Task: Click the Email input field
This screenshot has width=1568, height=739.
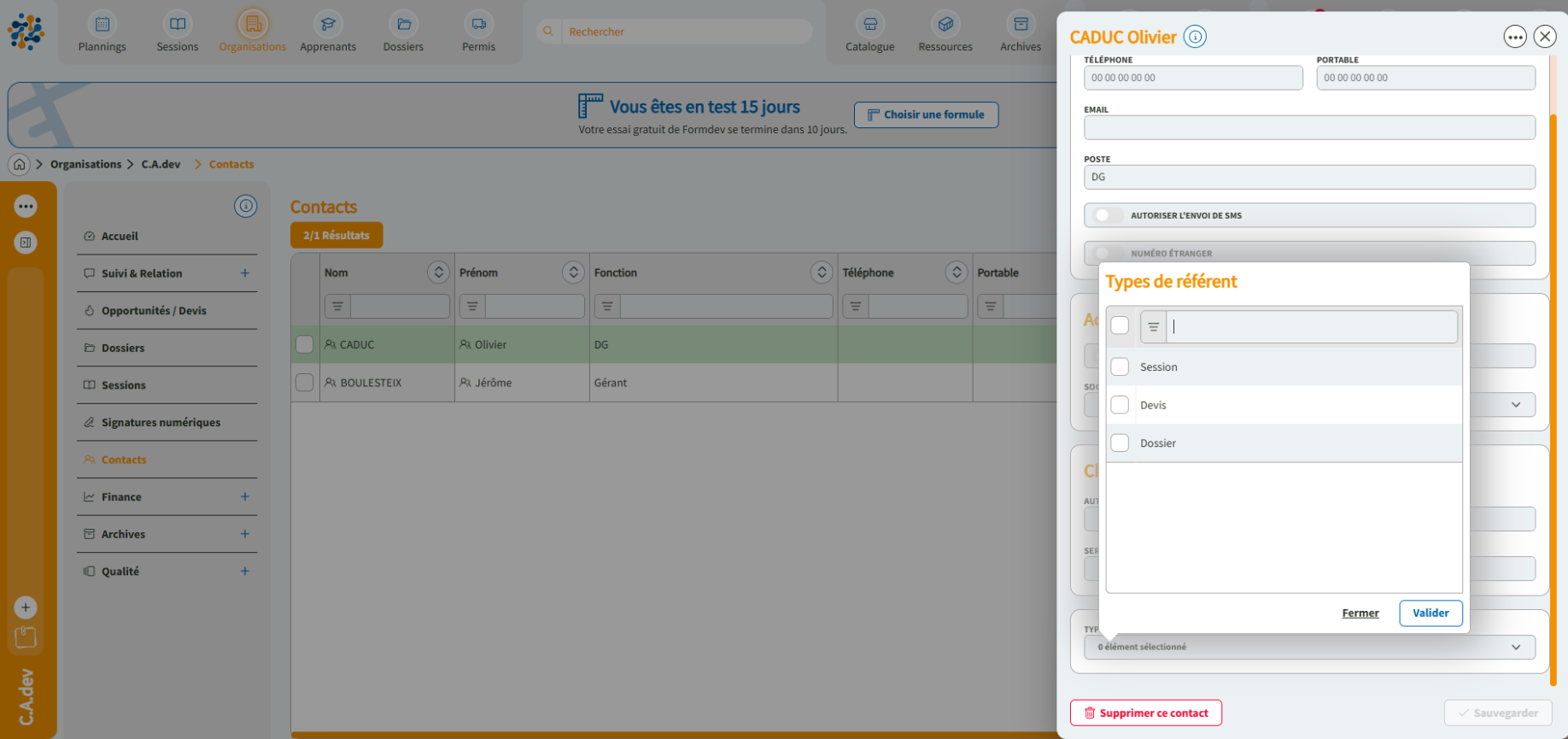Action: tap(1308, 128)
